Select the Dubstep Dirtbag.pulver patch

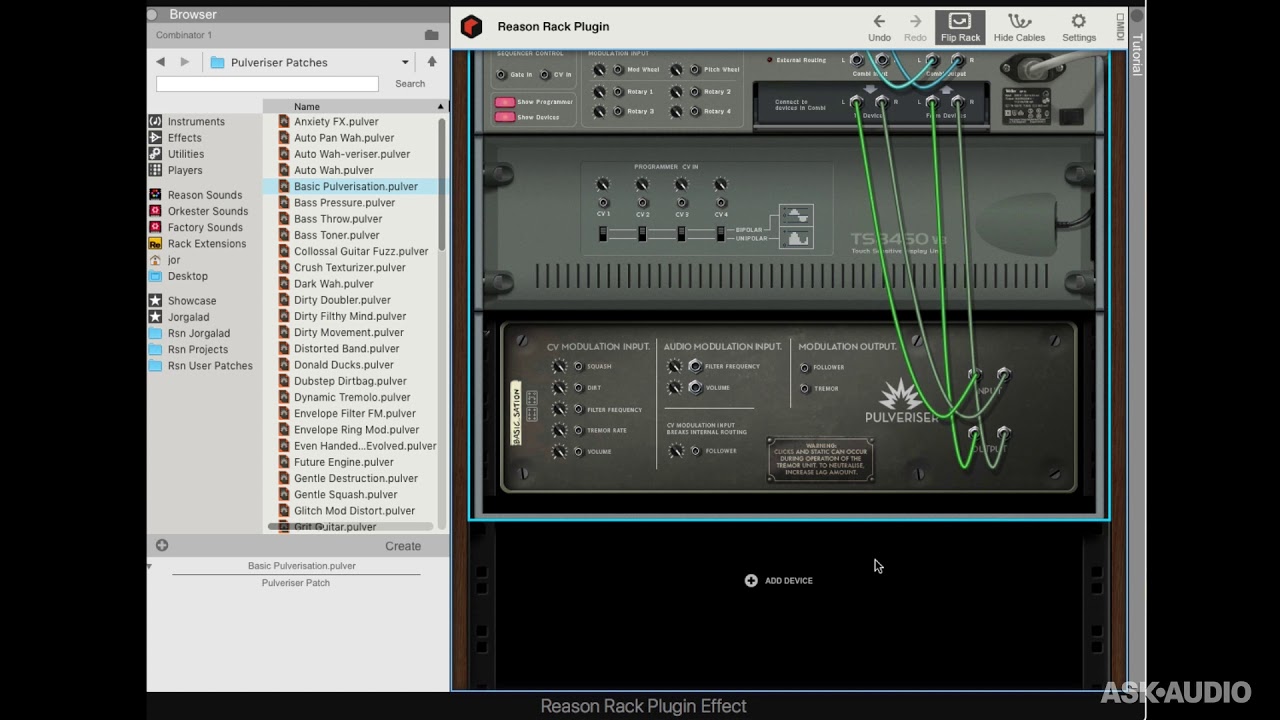click(350, 381)
